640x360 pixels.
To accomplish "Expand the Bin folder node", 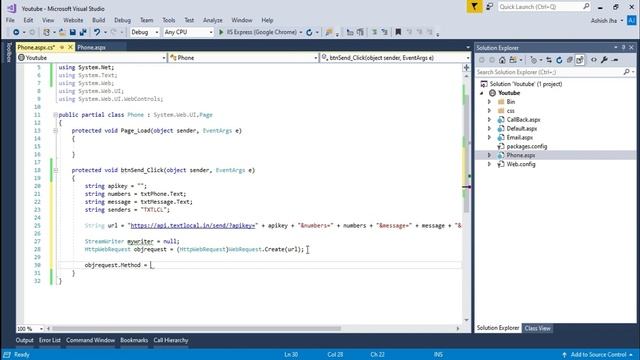I will (489, 102).
